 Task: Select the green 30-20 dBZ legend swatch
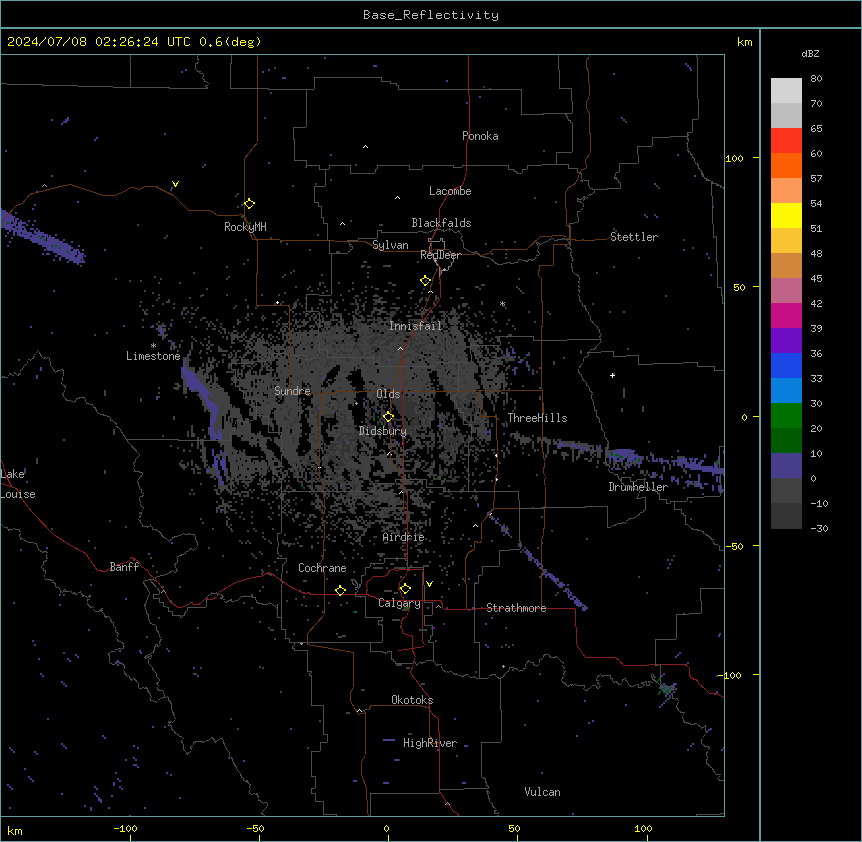click(786, 416)
